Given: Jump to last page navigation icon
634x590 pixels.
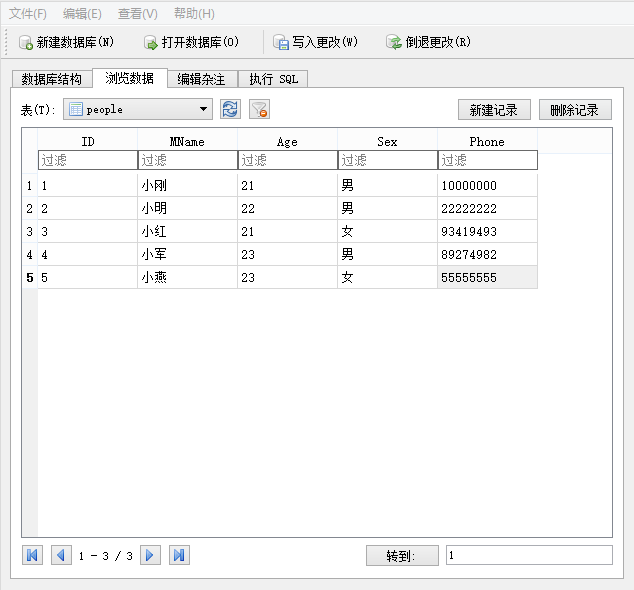Looking at the screenshot, I should pyautogui.click(x=179, y=555).
